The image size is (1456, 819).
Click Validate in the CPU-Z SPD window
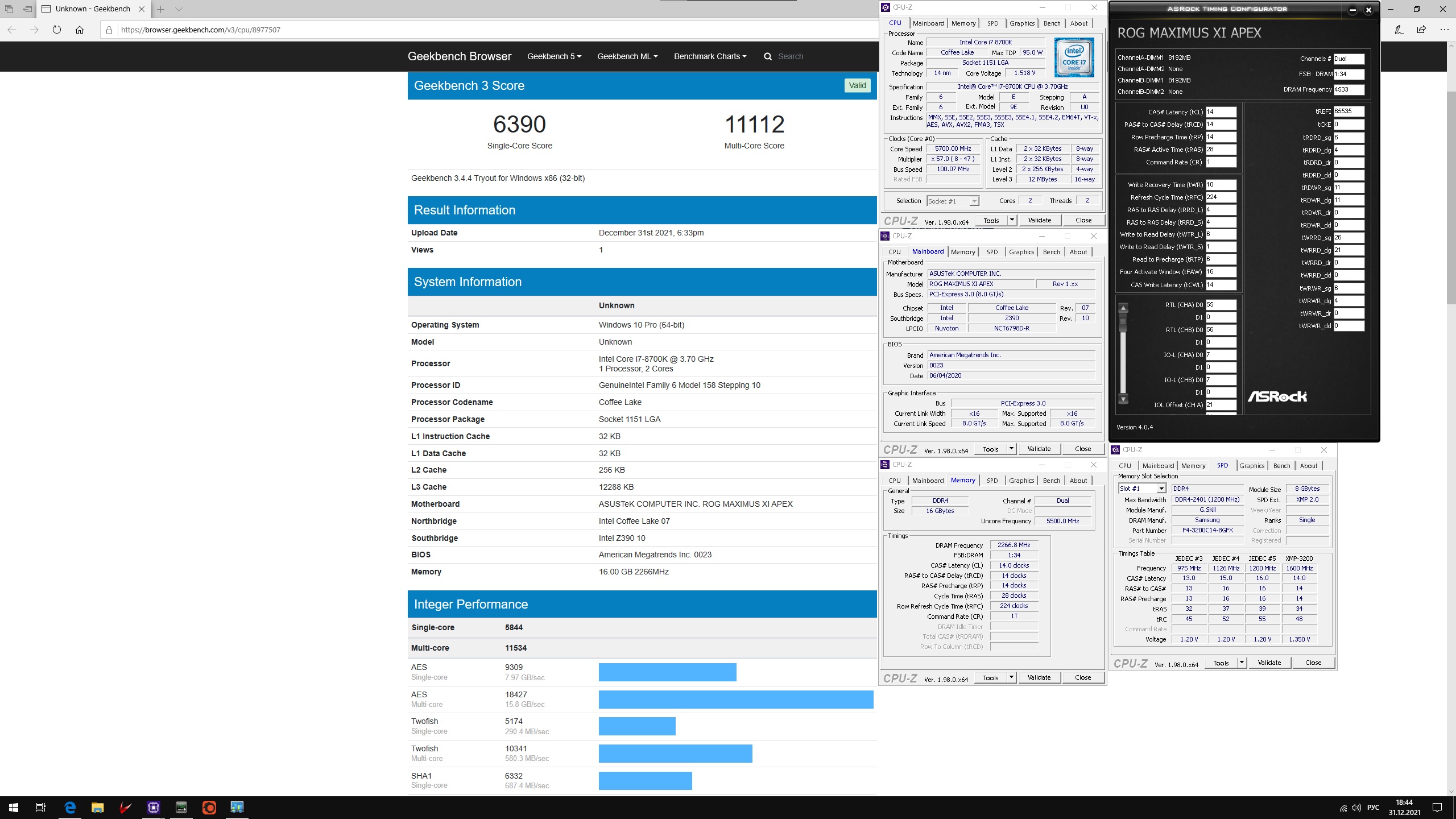1269,663
